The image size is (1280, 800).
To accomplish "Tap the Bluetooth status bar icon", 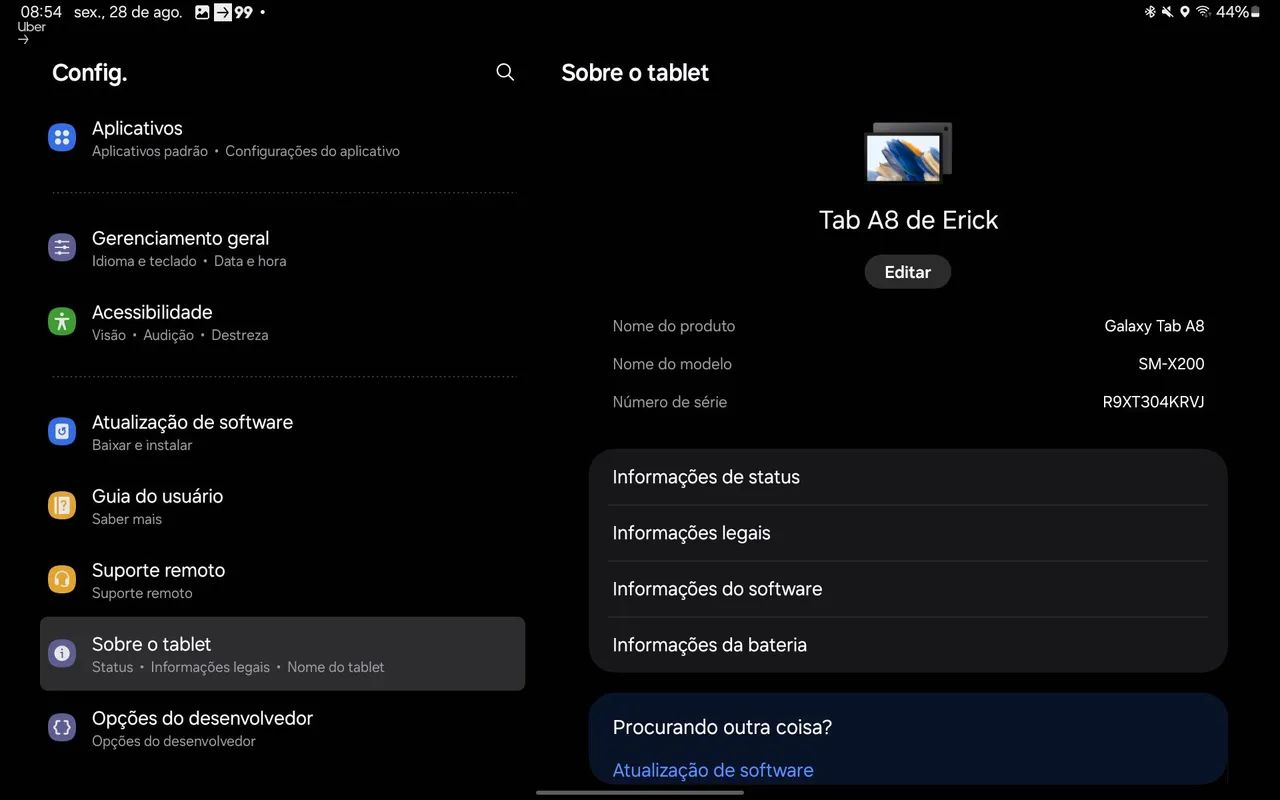I will tap(1150, 12).
